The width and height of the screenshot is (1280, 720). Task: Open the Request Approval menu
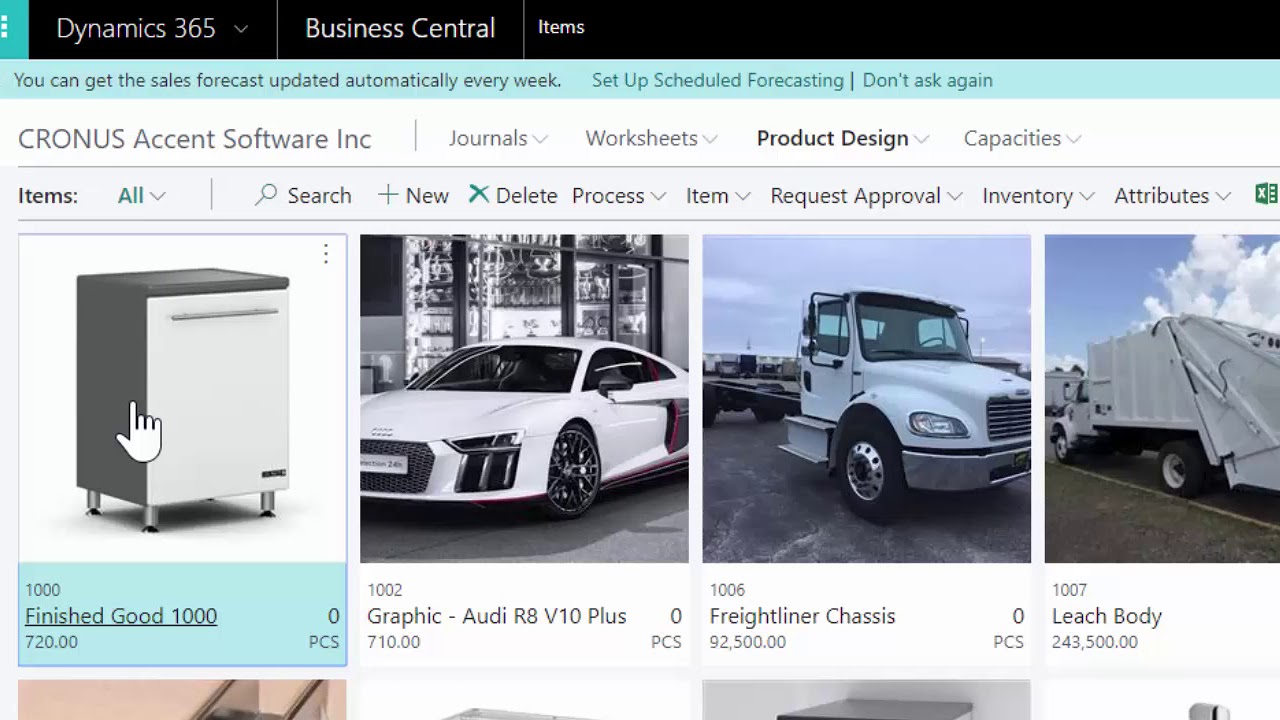[x=866, y=196]
